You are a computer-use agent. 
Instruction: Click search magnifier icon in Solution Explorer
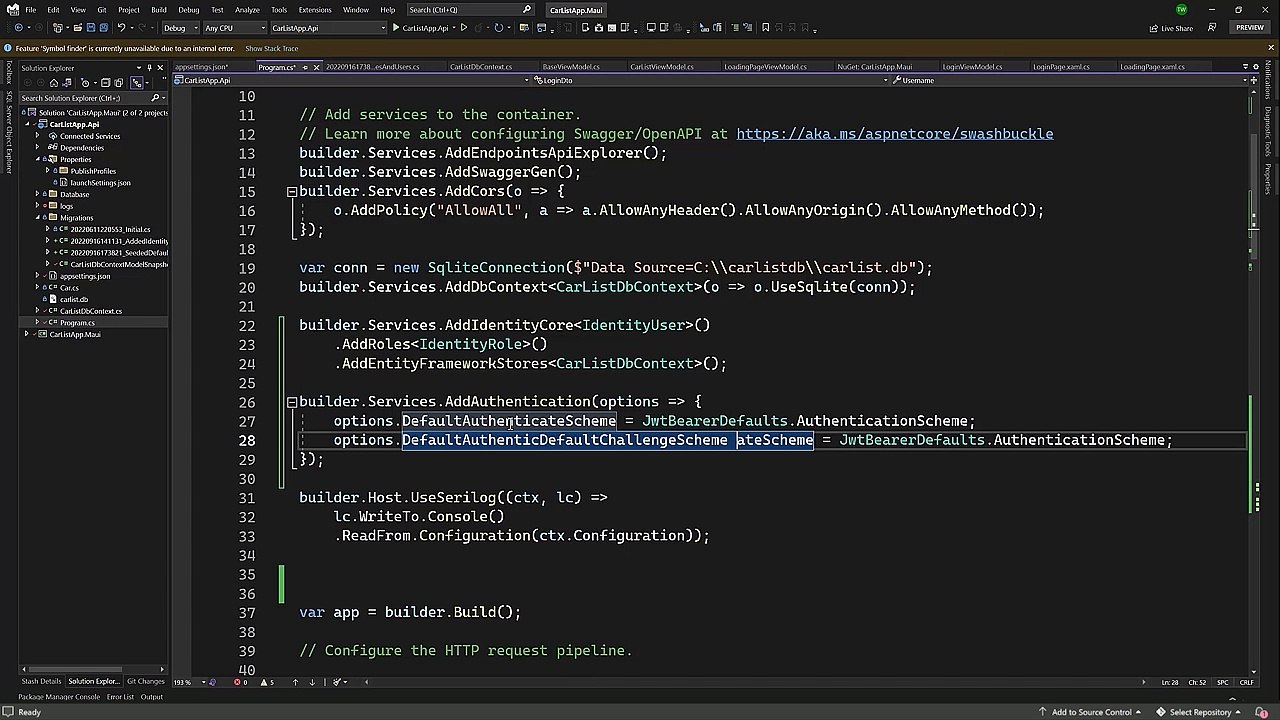click(155, 98)
